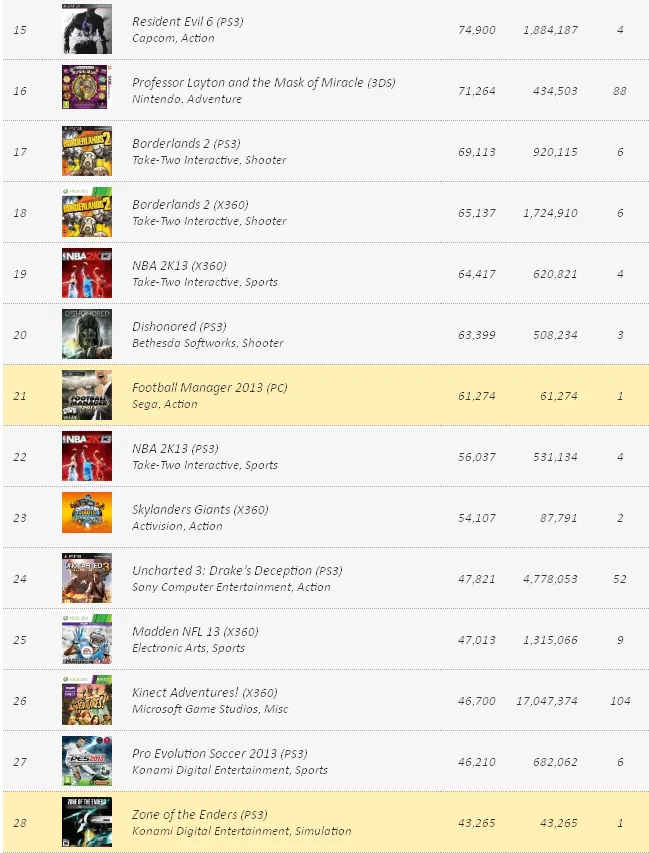Click the Football Manager 2013 cover thumbnail
Viewport: 649px width, 853px height.
86,395
